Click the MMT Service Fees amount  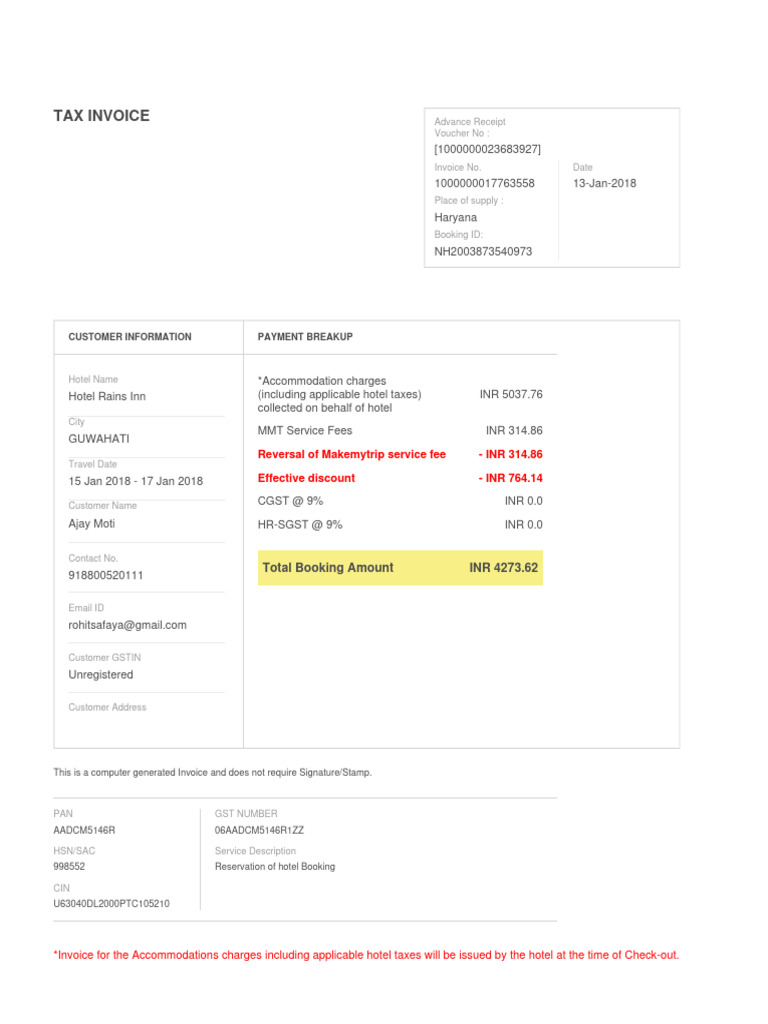pyautogui.click(x=514, y=431)
